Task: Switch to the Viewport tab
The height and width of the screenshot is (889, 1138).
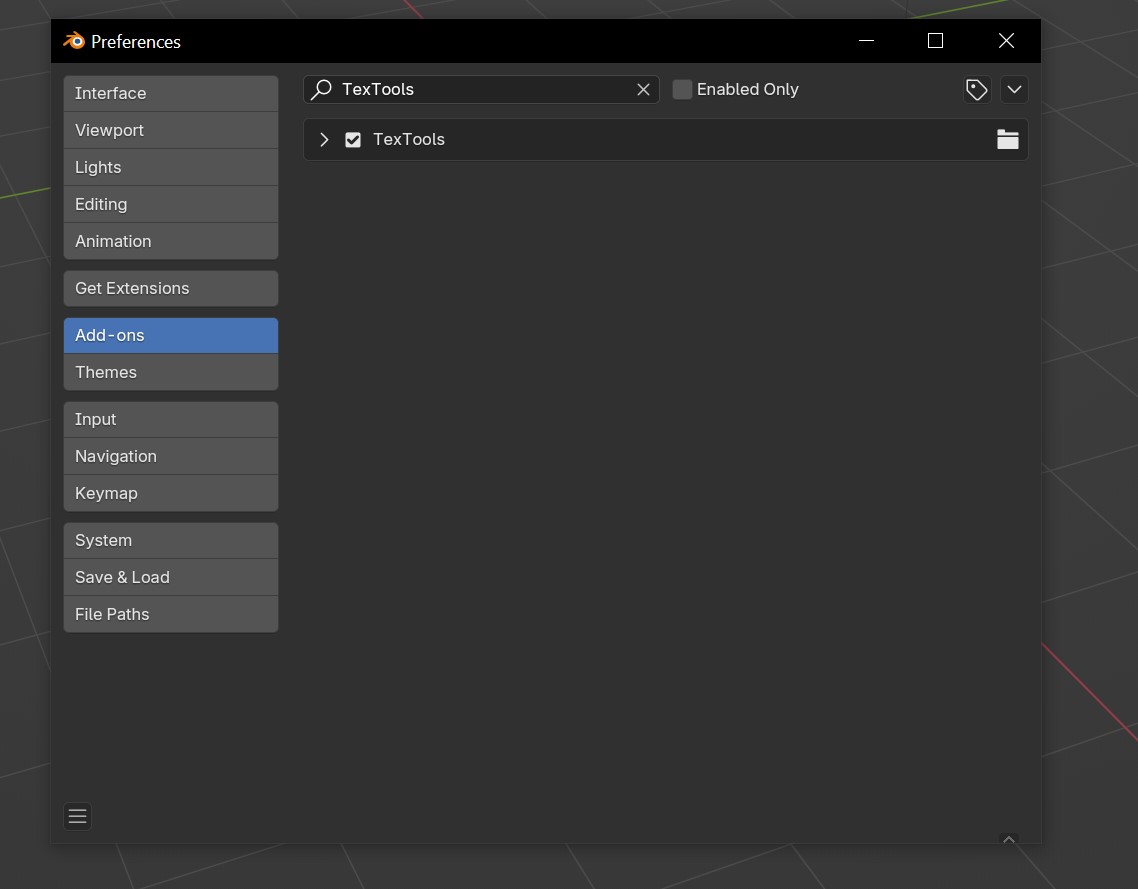Action: coord(171,131)
